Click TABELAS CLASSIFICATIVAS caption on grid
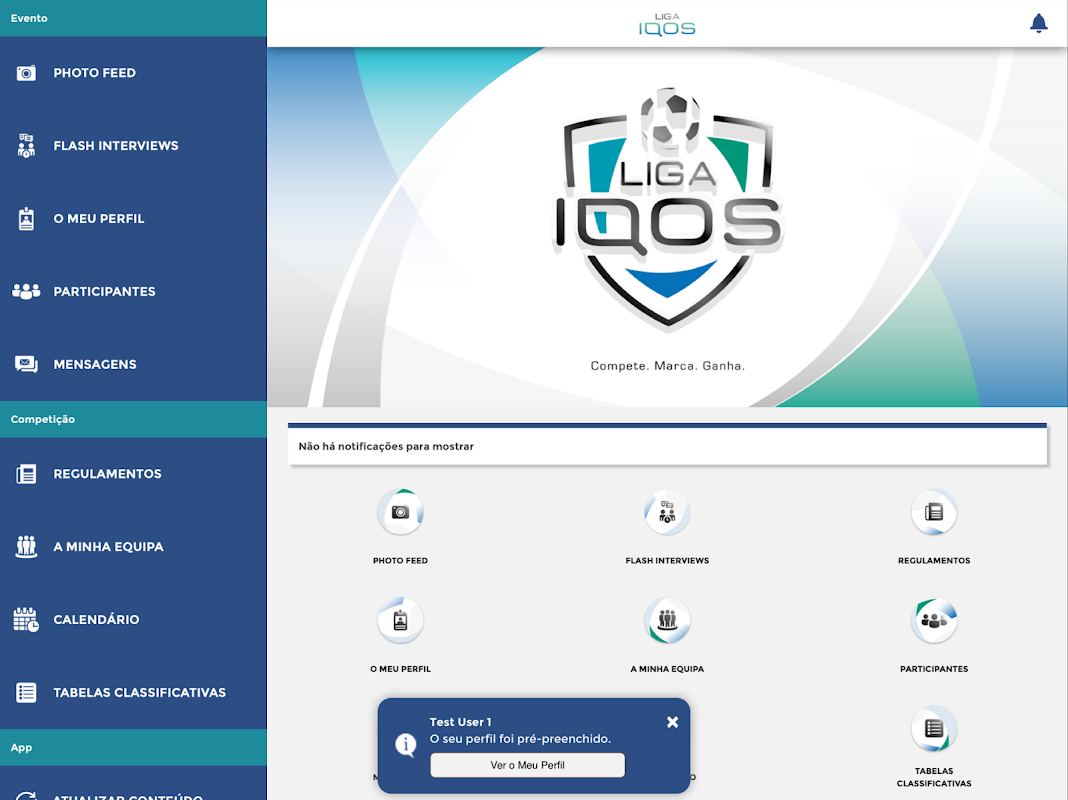 point(934,777)
